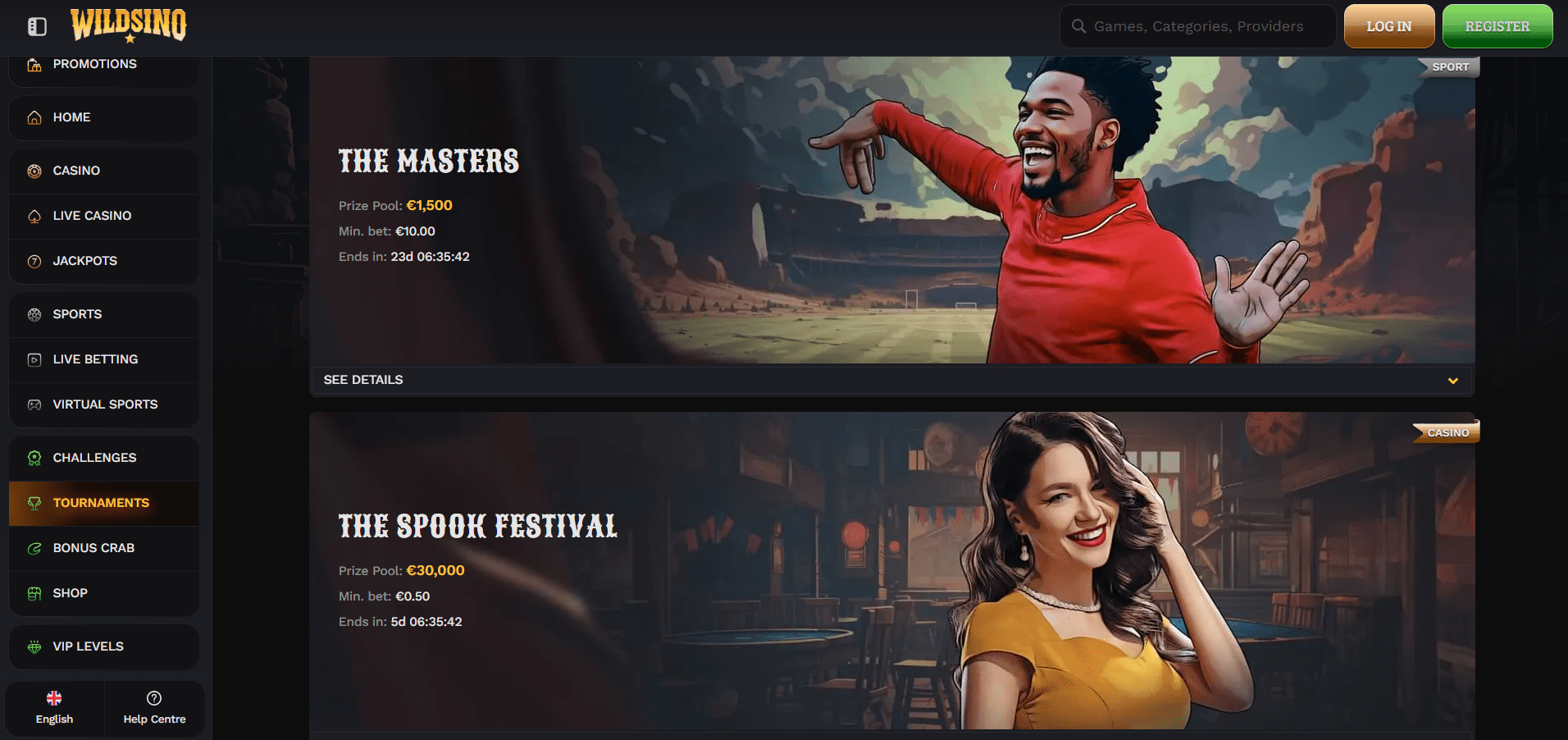Image resolution: width=1568 pixels, height=740 pixels.
Task: Open Virtual Sports gamepad icon
Action: (x=34, y=404)
